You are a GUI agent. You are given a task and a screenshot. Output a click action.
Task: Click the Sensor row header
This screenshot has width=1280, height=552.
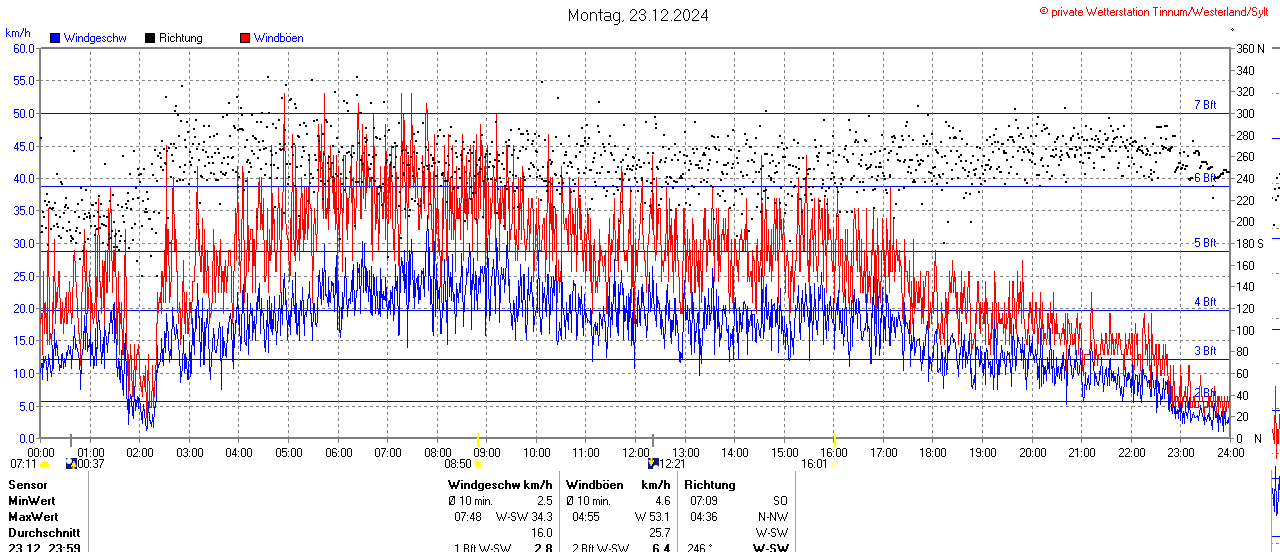(x=27, y=484)
